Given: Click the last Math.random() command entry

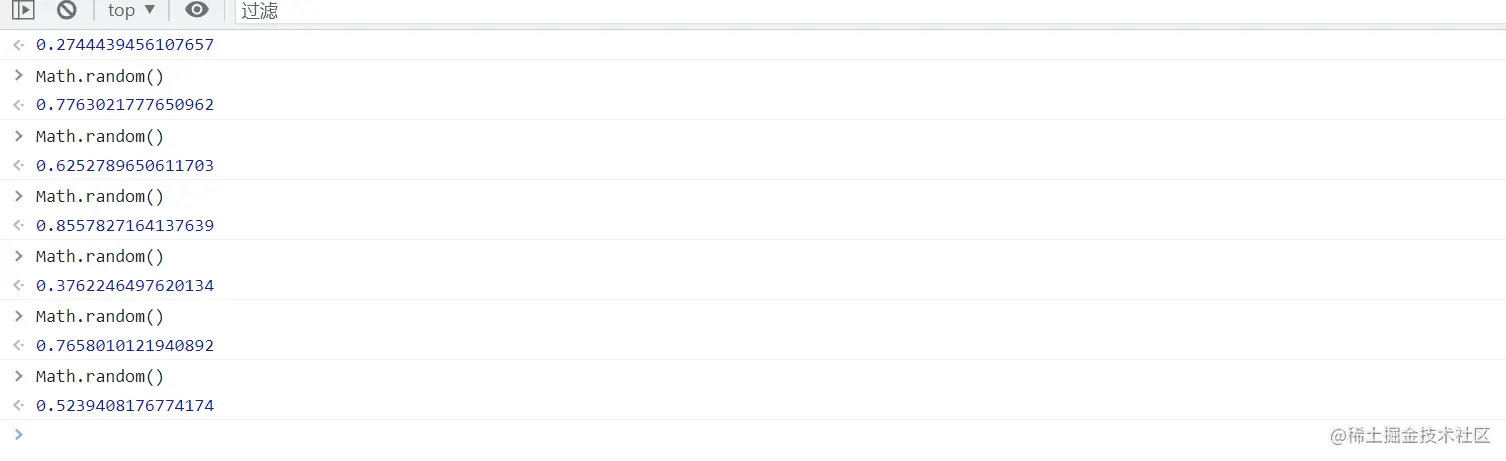Looking at the screenshot, I should click(x=100, y=376).
